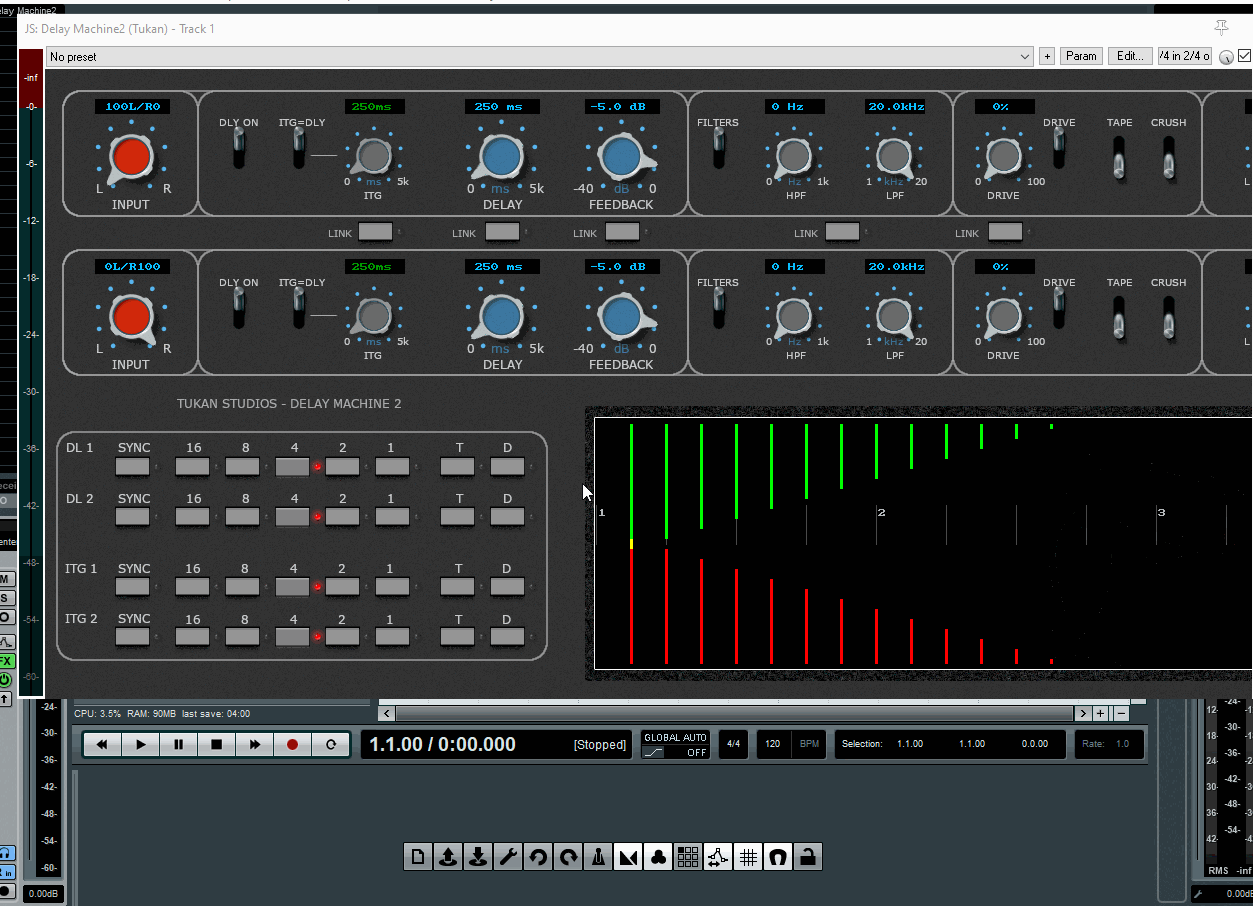Viewport: 1253px width, 906px height.
Task: Click the red Record transport button
Action: [x=292, y=744]
